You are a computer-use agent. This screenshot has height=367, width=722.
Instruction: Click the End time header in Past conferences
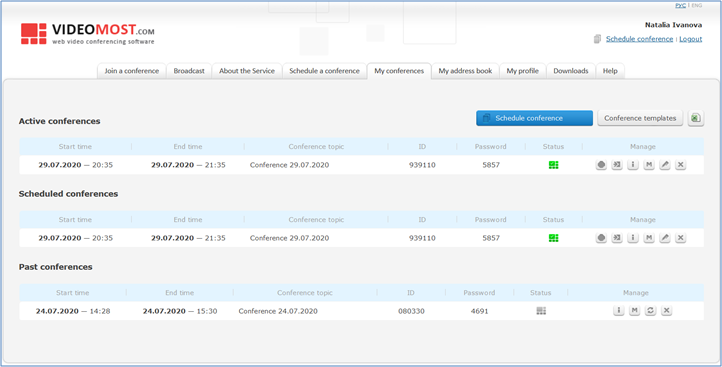tap(180, 292)
